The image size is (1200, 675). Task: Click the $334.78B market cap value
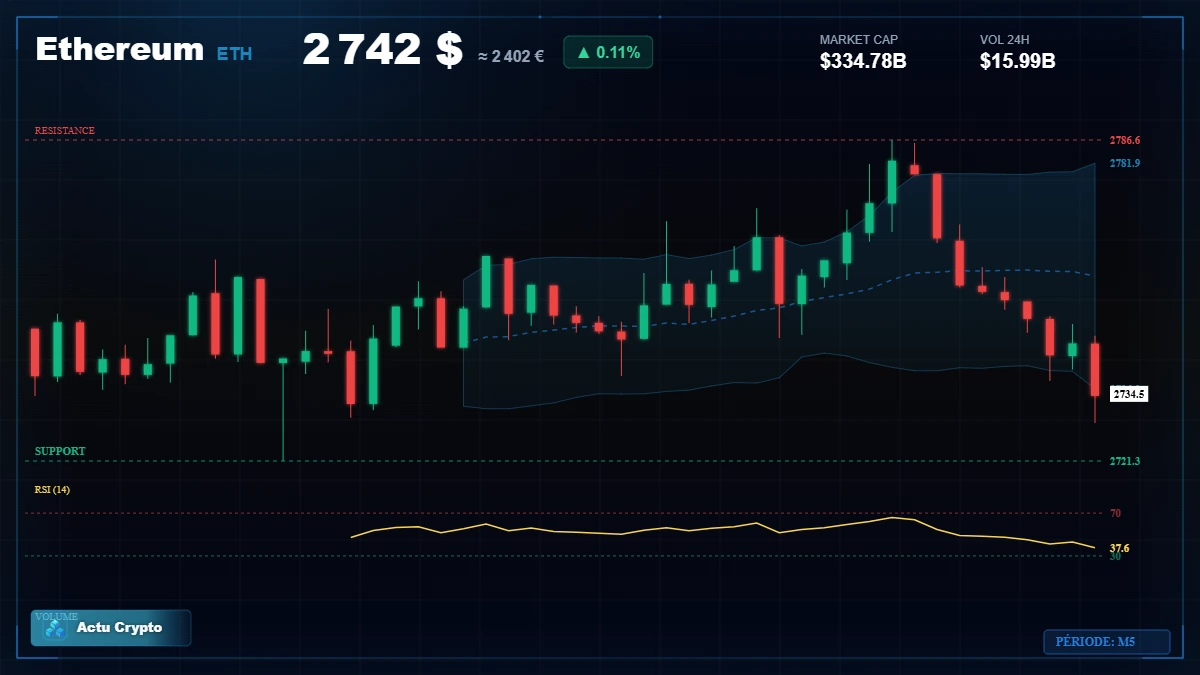(863, 61)
